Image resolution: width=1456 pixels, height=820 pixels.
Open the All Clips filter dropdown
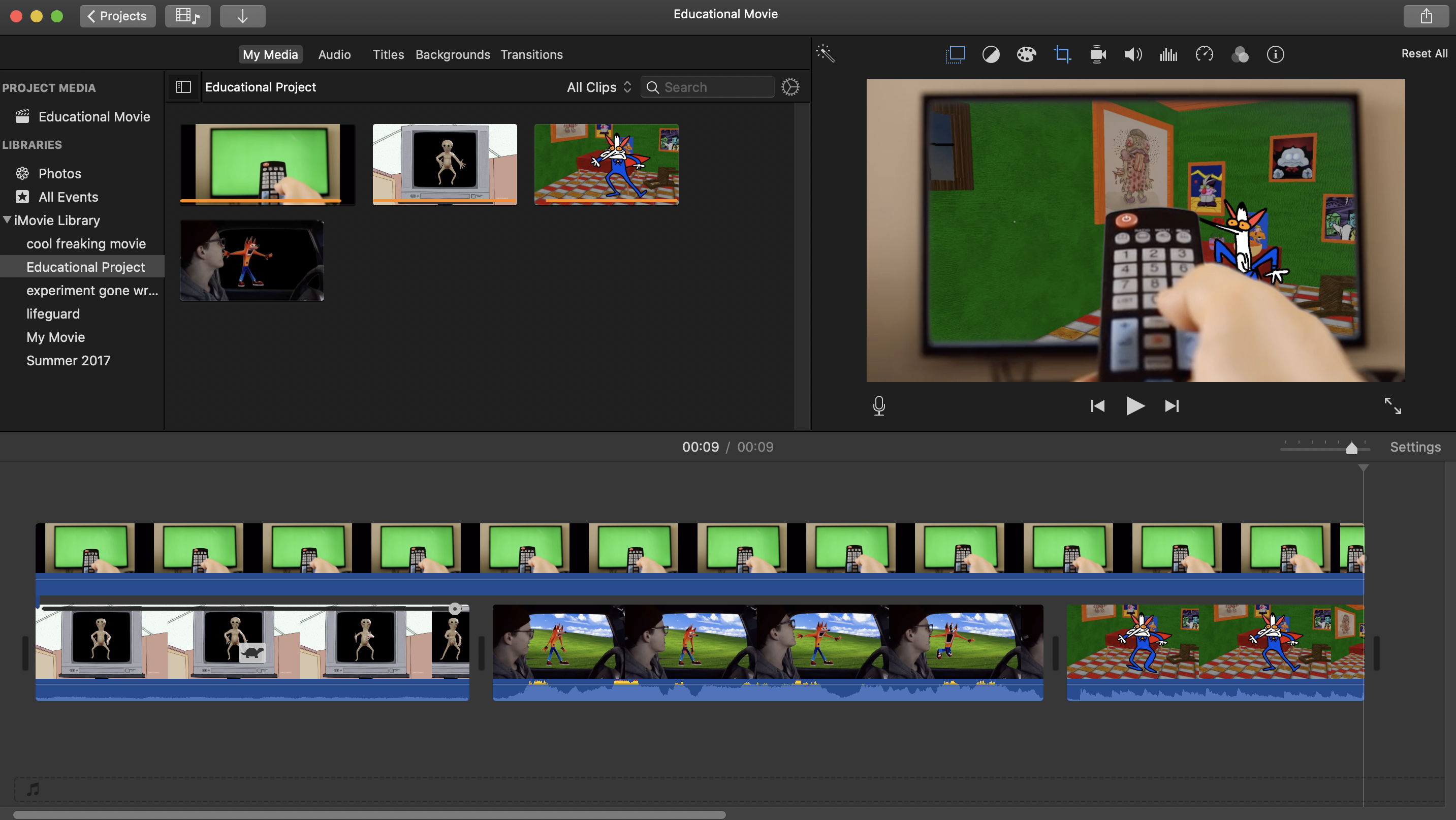click(598, 87)
